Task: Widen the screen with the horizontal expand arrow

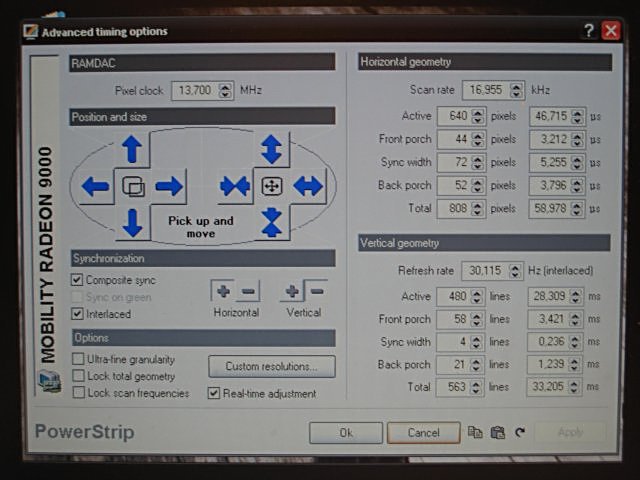Action: [308, 186]
